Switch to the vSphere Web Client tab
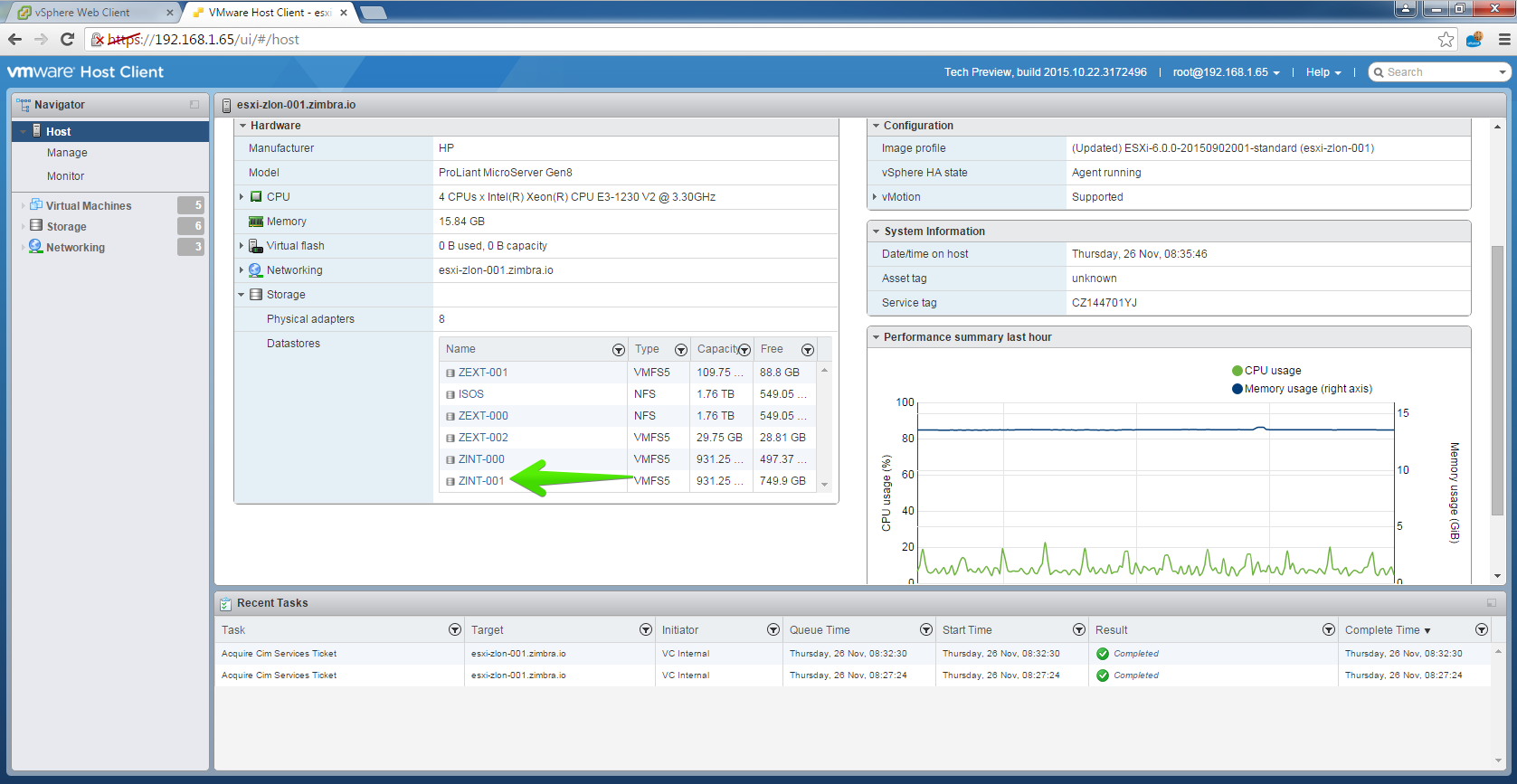The height and width of the screenshot is (784, 1517). (x=93, y=13)
